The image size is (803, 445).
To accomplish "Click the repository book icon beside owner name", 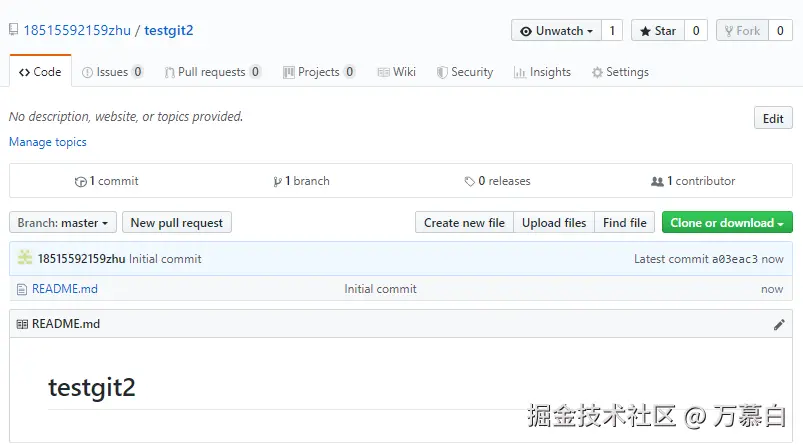I will point(14,30).
